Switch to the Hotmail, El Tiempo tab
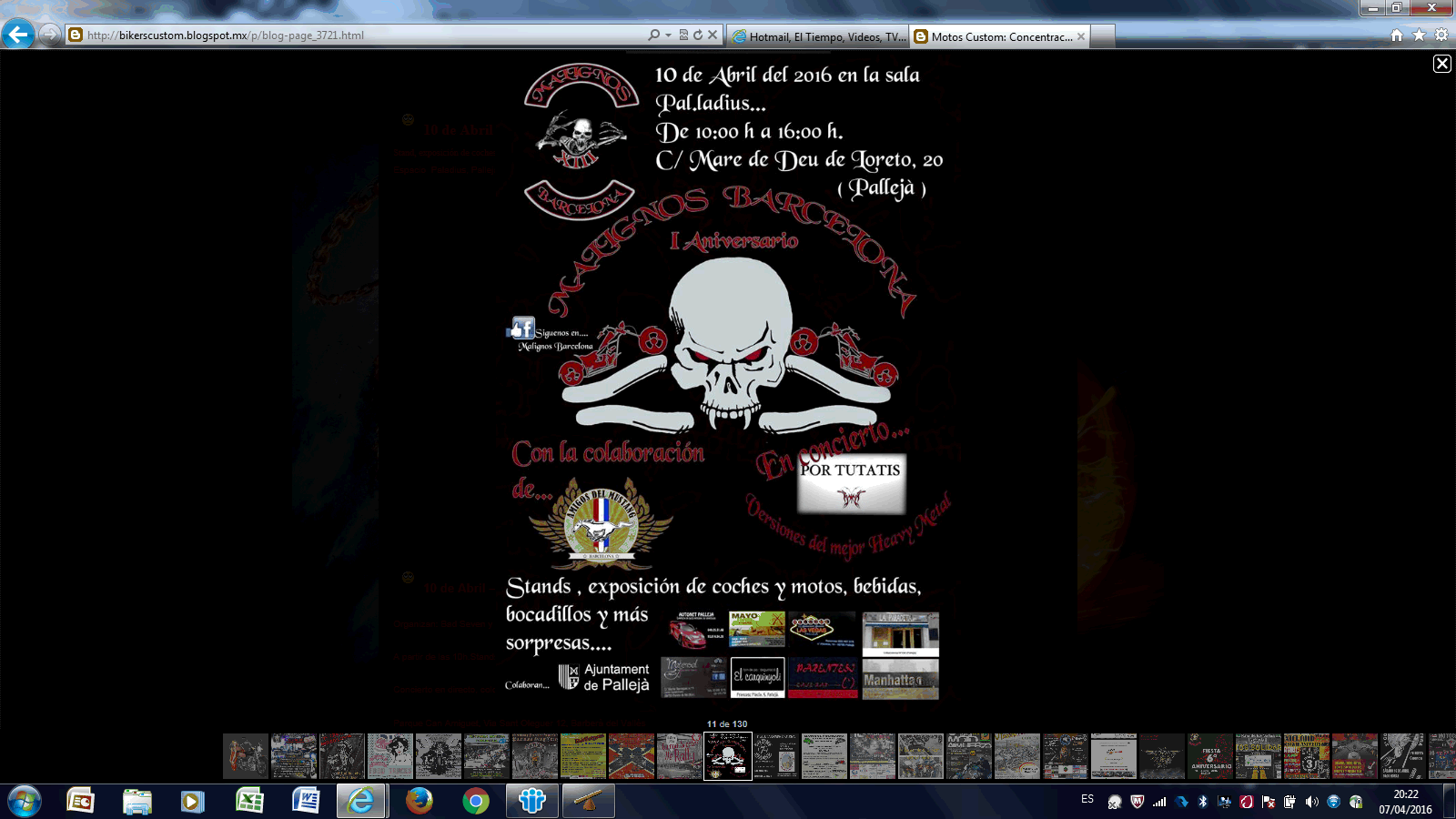 [x=819, y=36]
